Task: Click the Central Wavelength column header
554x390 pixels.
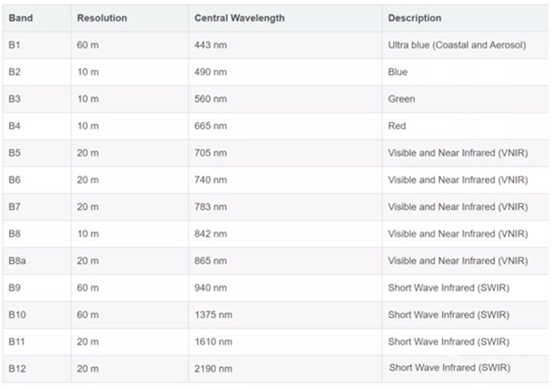Action: [x=239, y=18]
